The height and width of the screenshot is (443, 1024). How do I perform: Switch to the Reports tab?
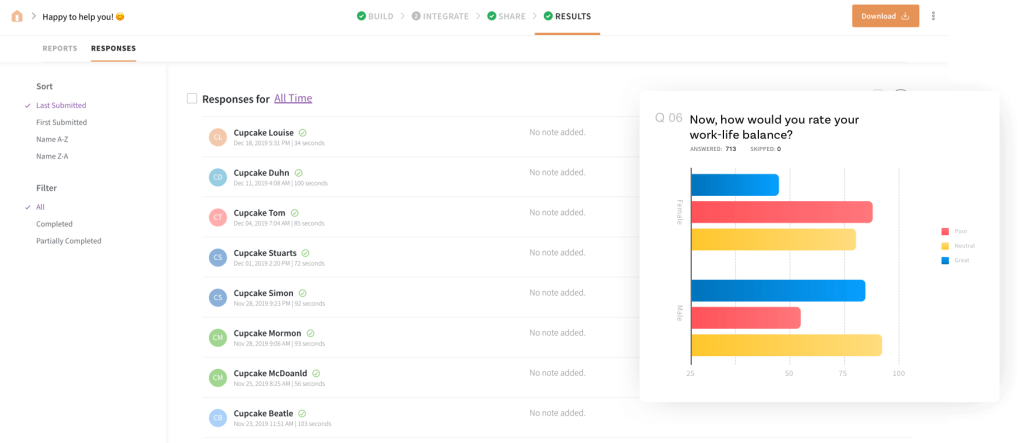click(x=59, y=48)
